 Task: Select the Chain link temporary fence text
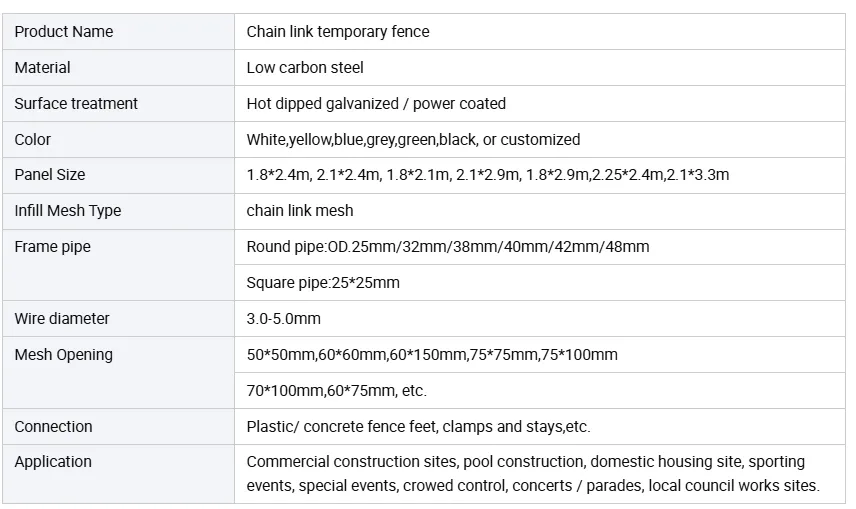pos(338,32)
